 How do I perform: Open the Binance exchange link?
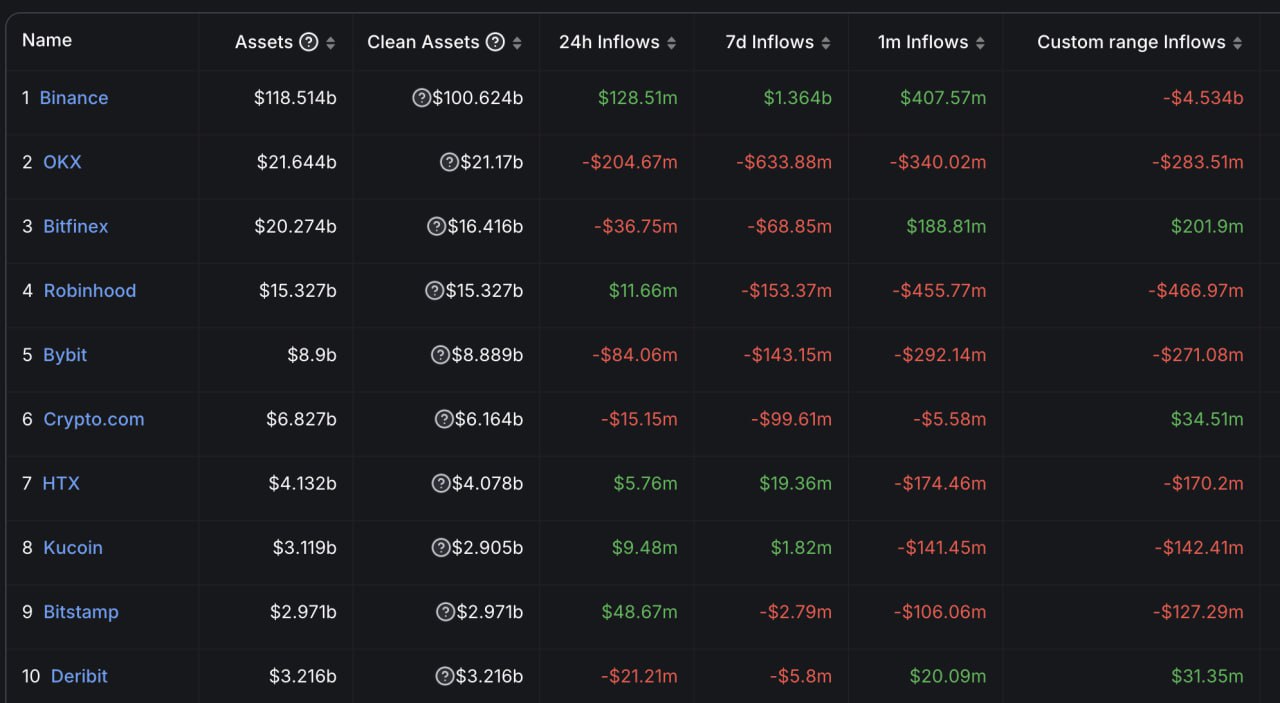[x=74, y=98]
